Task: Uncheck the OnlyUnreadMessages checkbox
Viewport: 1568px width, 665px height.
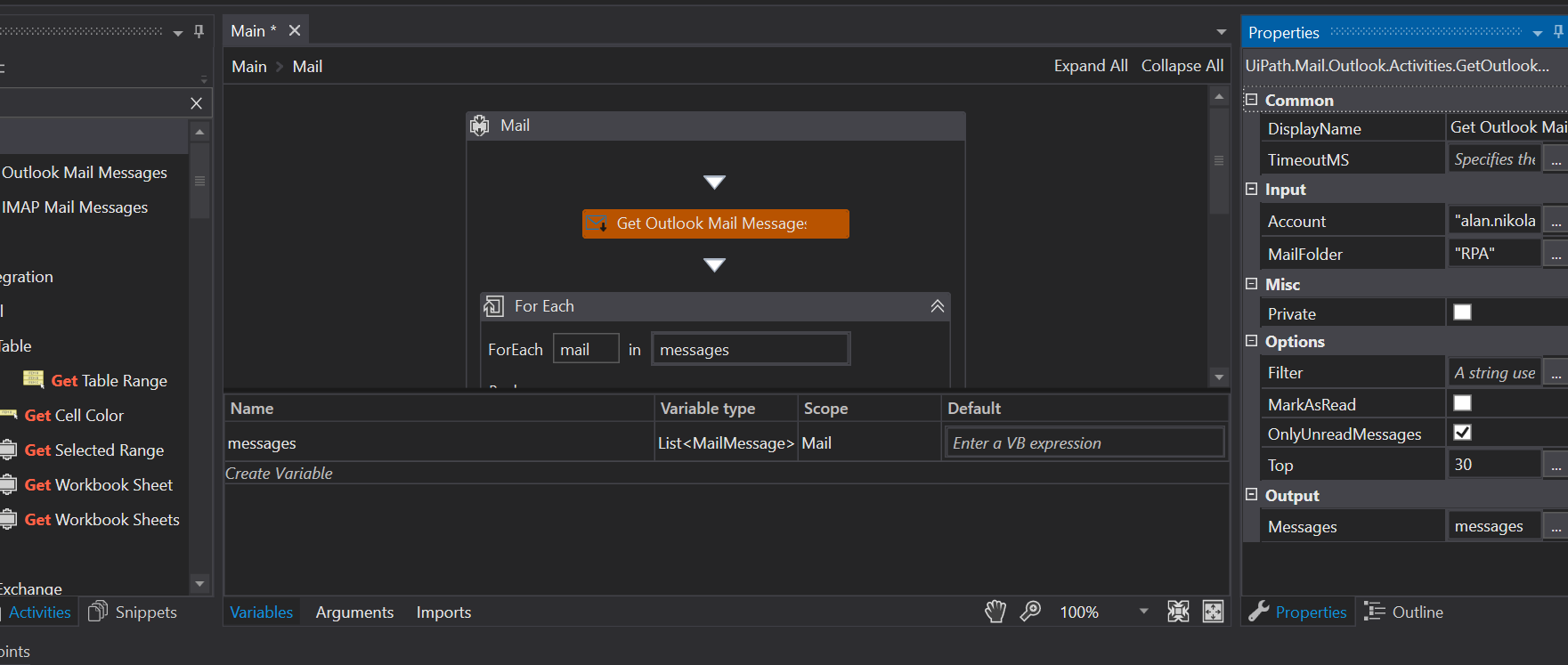Action: [1462, 433]
